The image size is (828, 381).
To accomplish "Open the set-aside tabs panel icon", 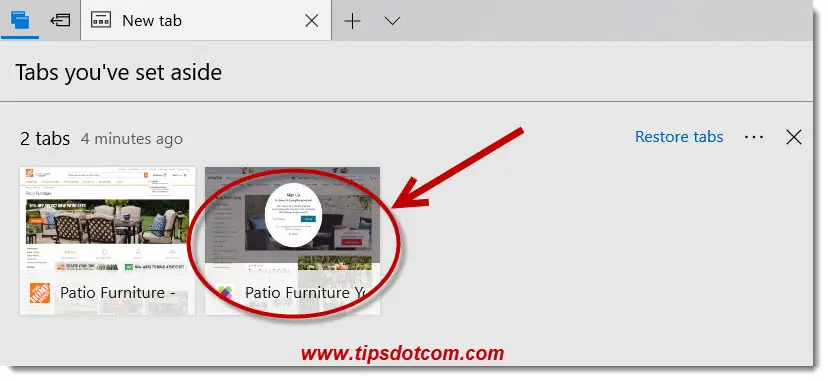I will [x=19, y=21].
